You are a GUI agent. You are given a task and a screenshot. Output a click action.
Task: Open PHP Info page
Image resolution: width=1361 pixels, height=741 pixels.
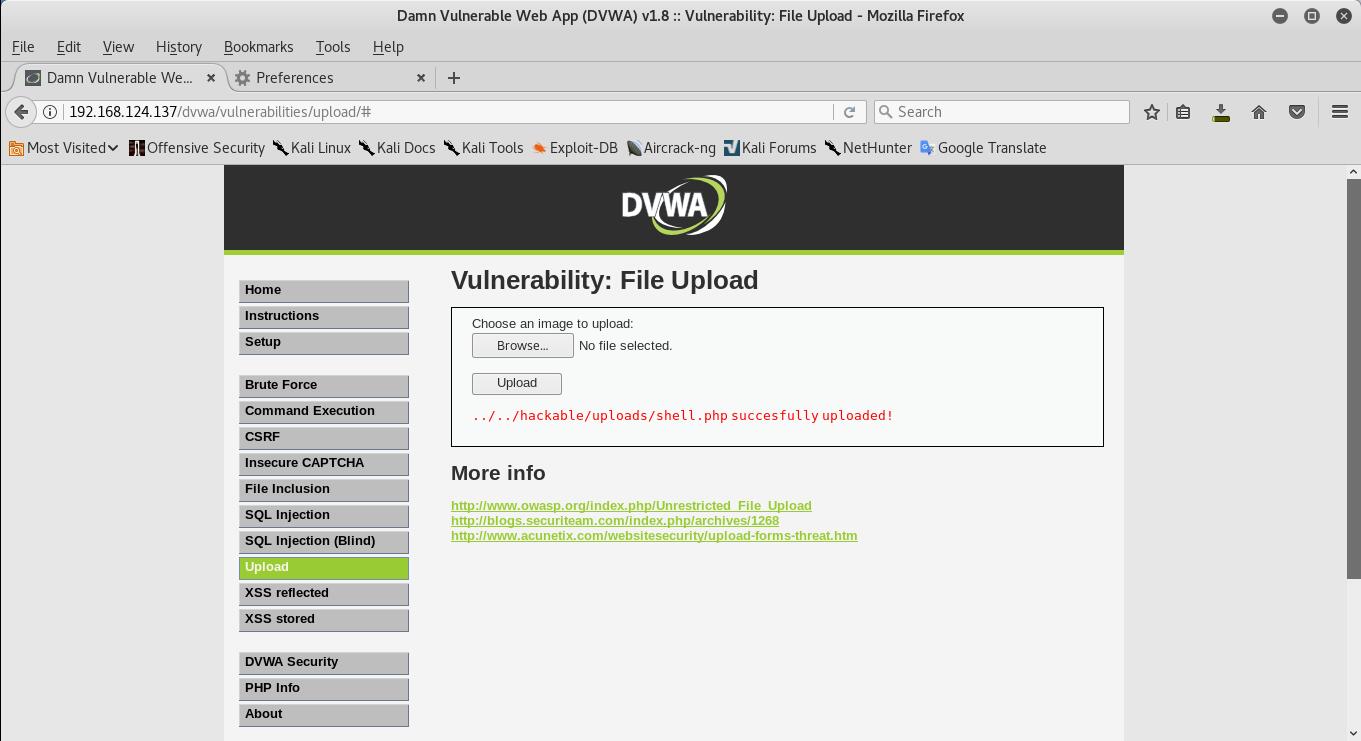tap(324, 689)
